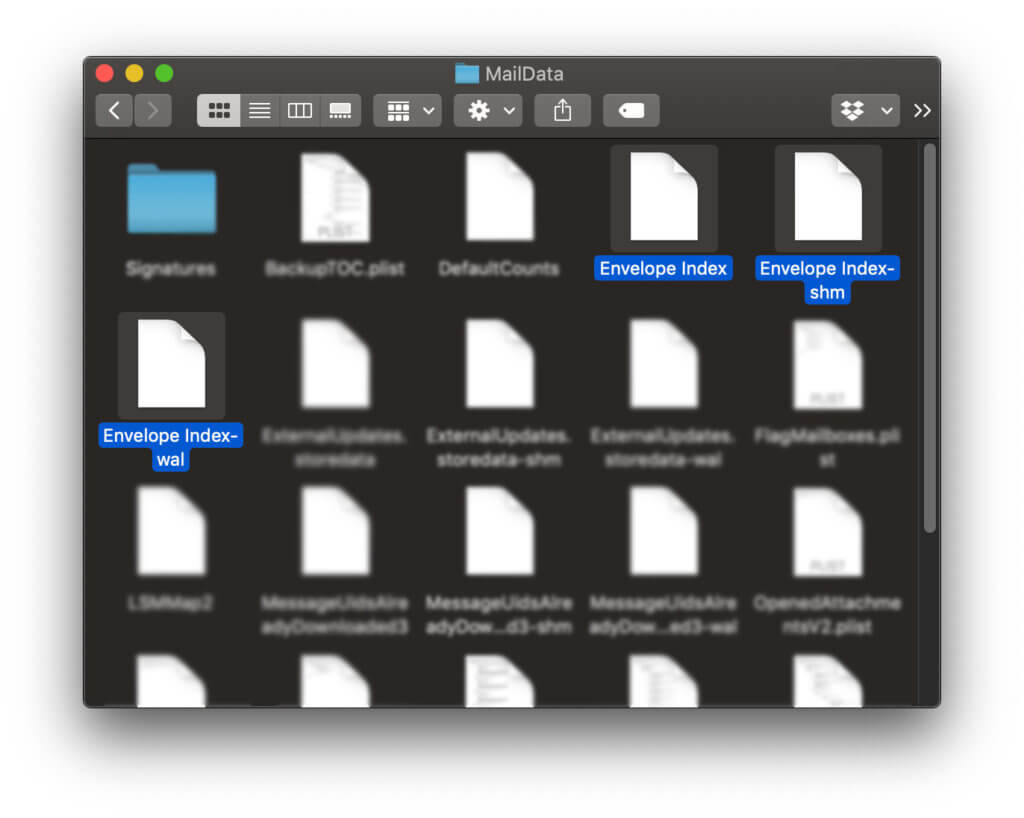Go forward with the right chevron button
This screenshot has height=818, width=1024.
tap(153, 110)
